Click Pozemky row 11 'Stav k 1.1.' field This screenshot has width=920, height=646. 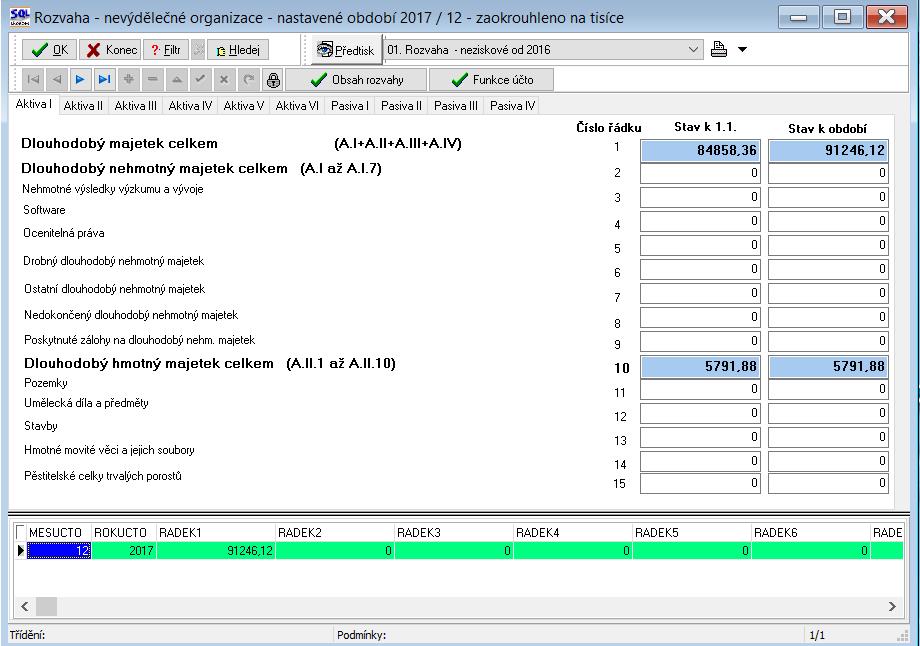[700, 389]
